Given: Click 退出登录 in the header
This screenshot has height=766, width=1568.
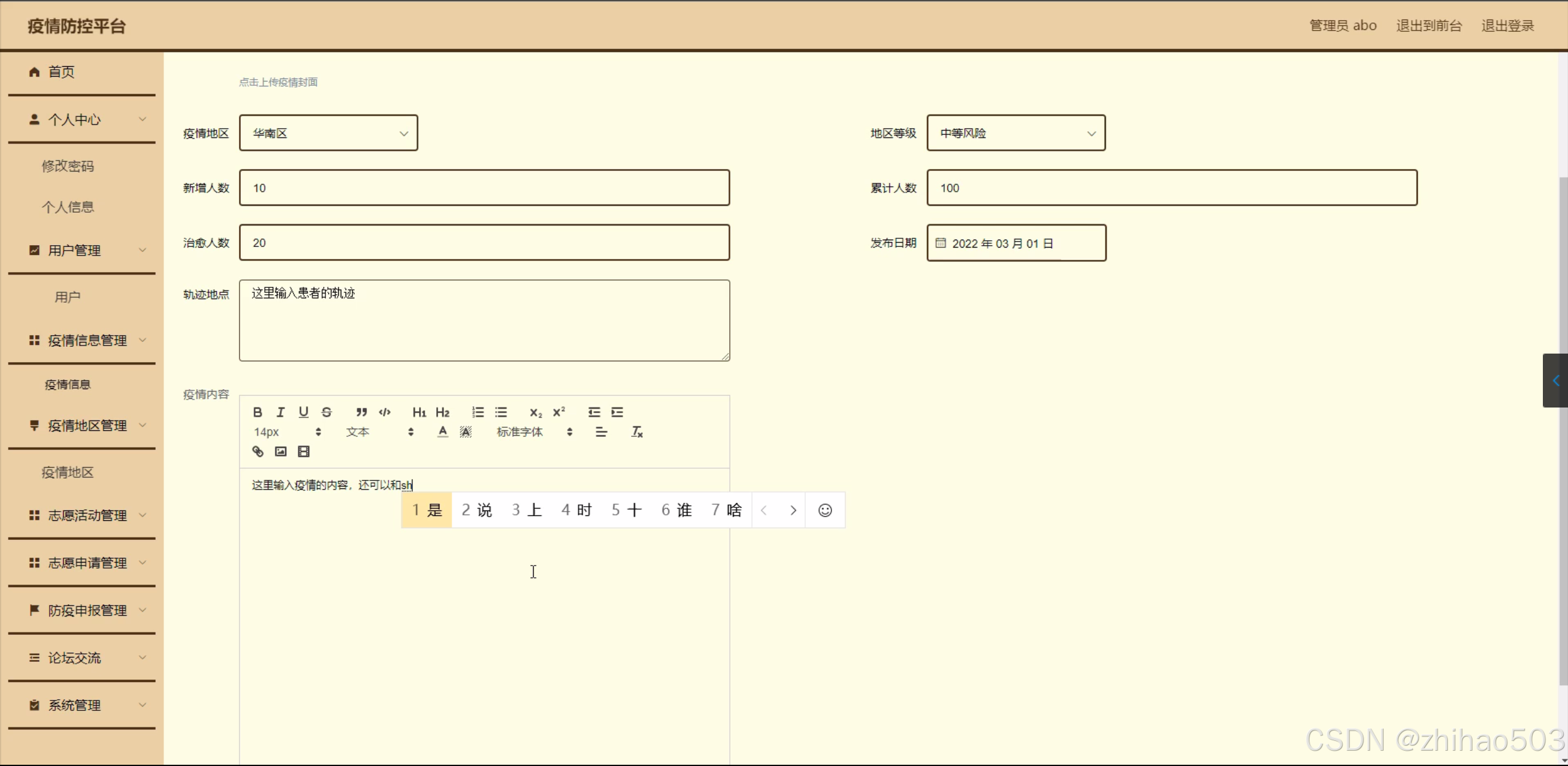Looking at the screenshot, I should point(1507,26).
